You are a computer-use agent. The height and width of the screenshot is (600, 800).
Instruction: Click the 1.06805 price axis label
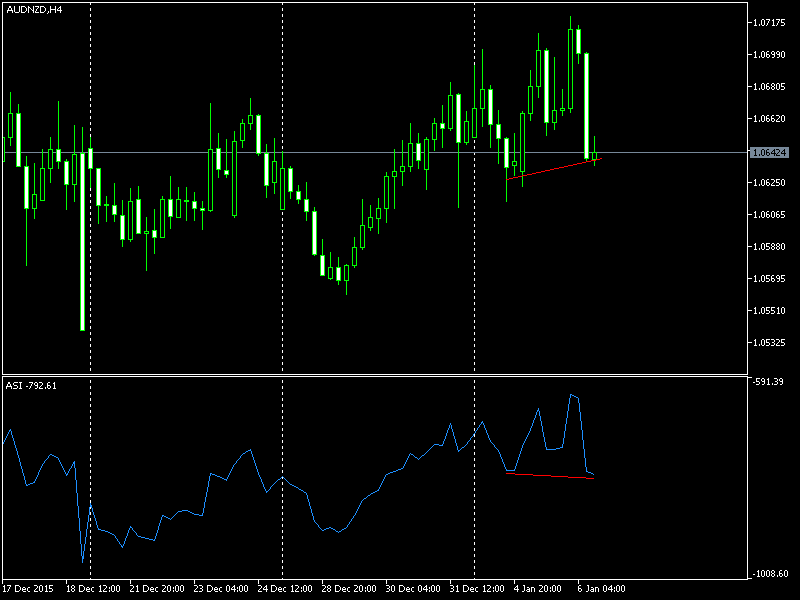click(x=769, y=87)
